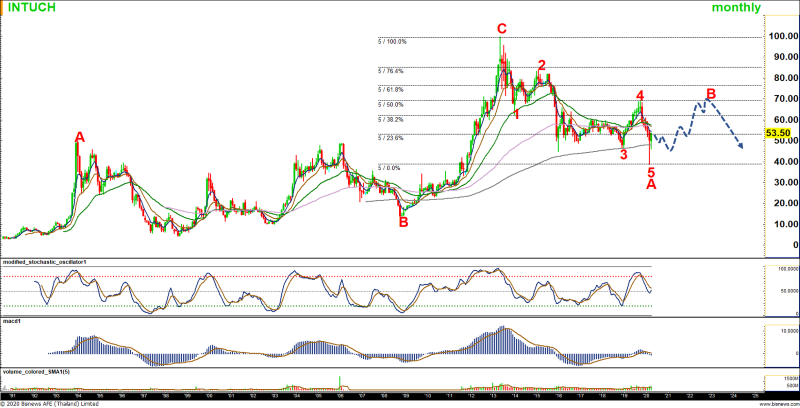The height and width of the screenshot is (408, 800).
Task: Select the 61.8% Fibonacci retracement label
Action: [391, 89]
